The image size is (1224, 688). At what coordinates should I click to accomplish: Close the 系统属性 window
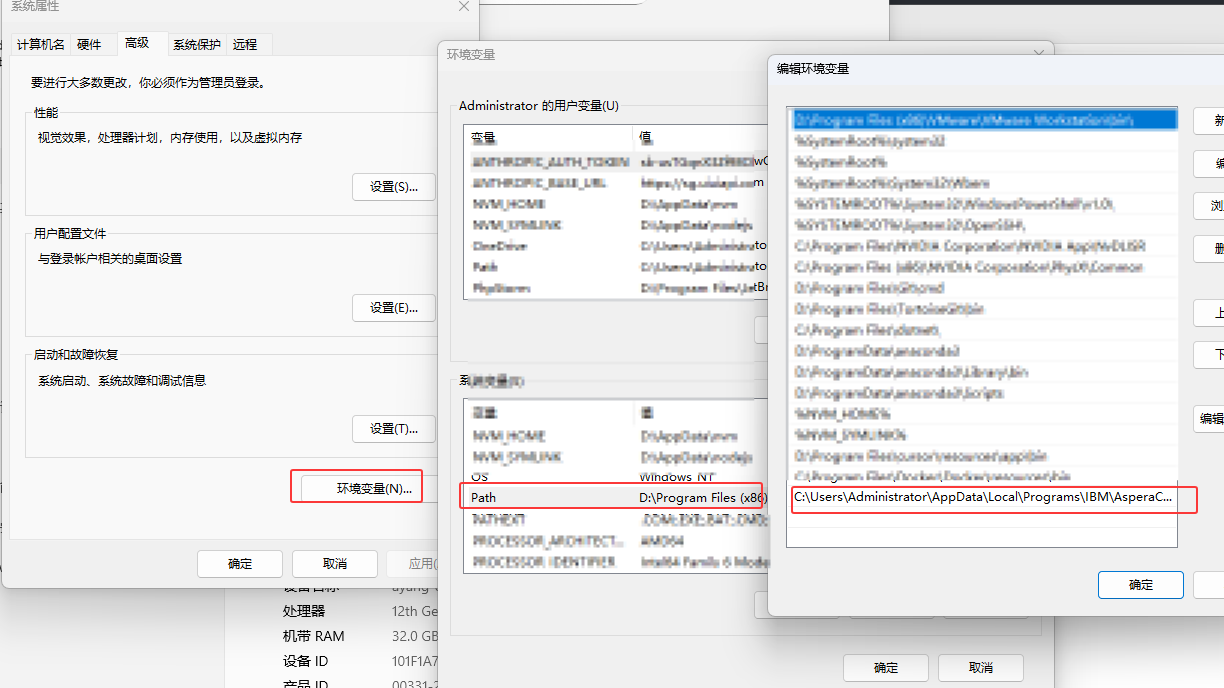463,7
